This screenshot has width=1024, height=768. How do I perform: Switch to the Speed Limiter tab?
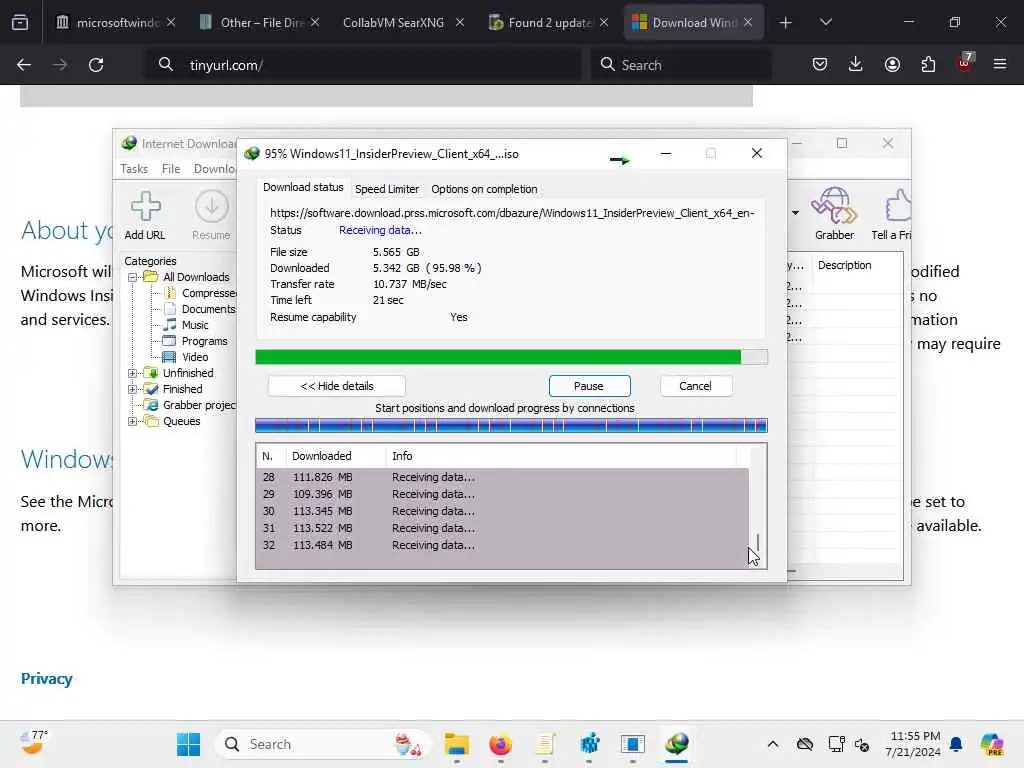(x=387, y=189)
